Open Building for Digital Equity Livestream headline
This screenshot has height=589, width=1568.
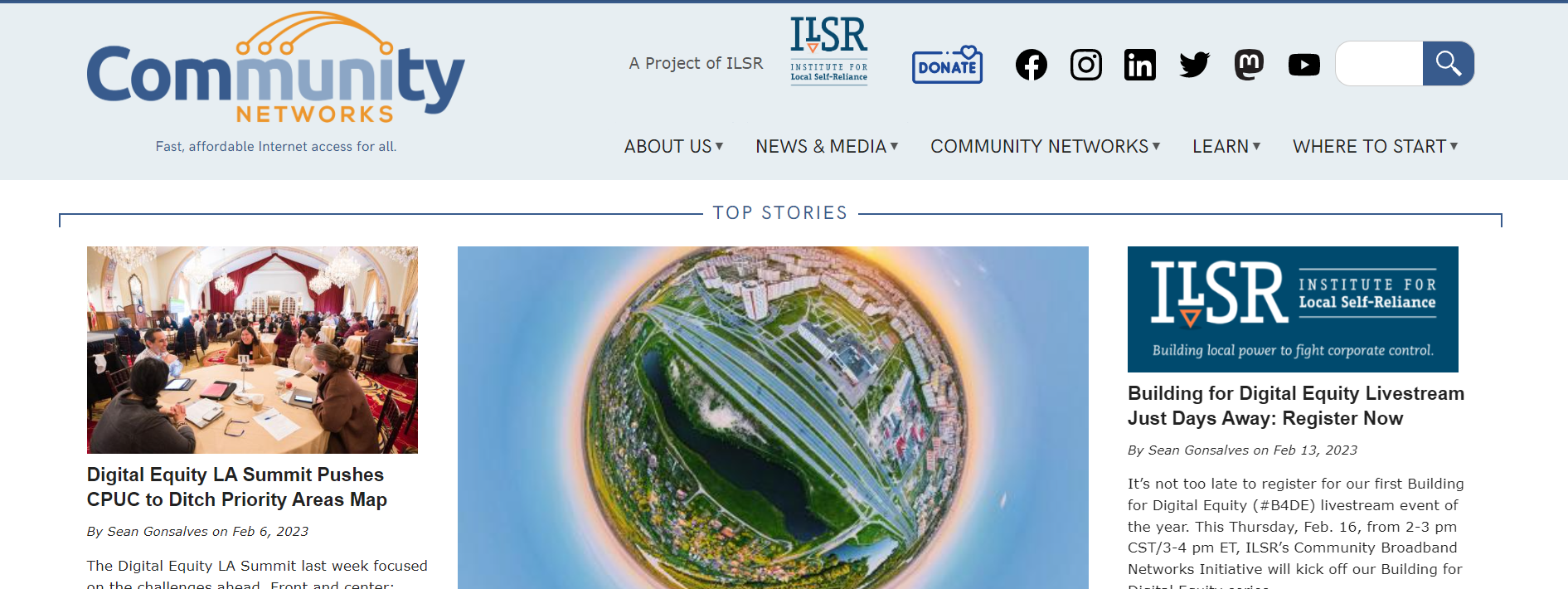tap(1296, 406)
